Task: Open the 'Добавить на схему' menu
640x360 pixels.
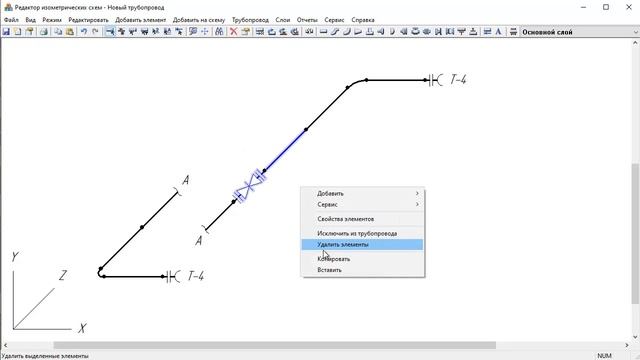Action: click(199, 20)
